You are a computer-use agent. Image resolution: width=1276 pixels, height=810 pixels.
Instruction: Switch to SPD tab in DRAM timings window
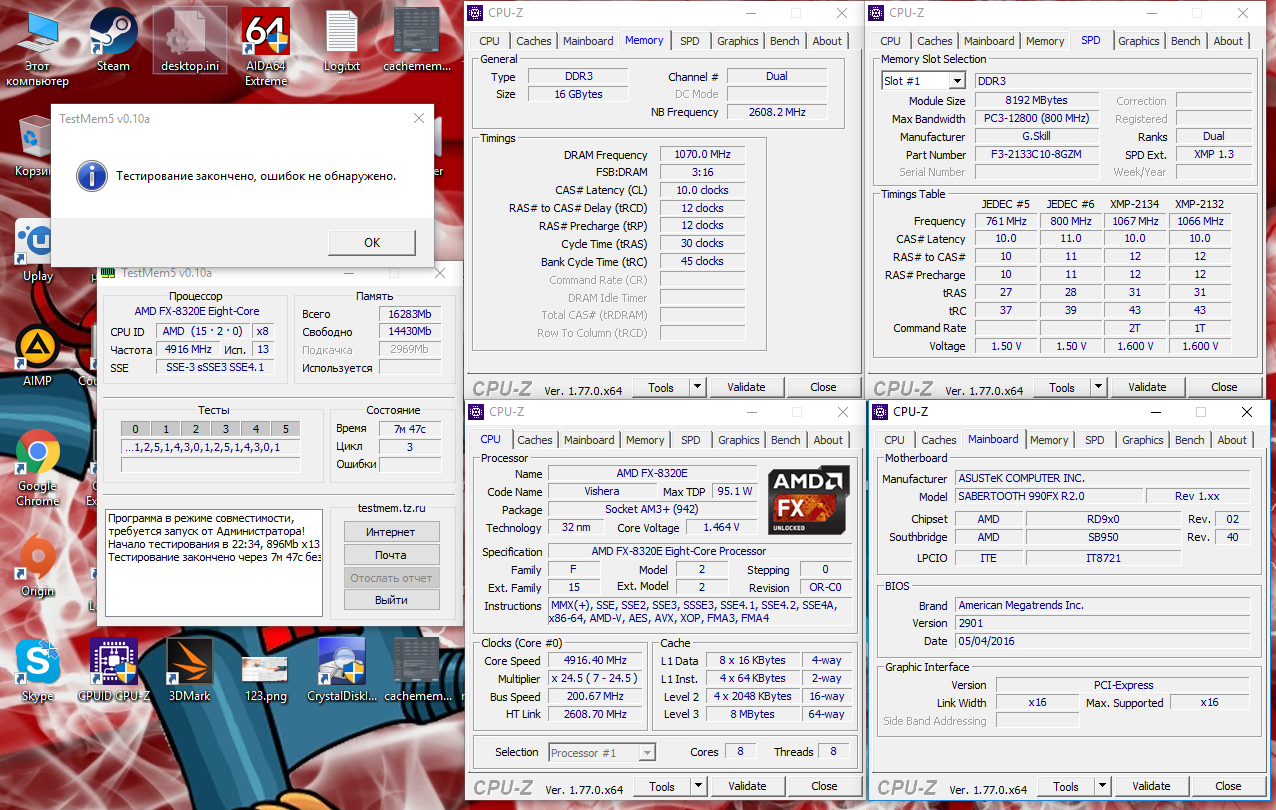click(x=690, y=41)
